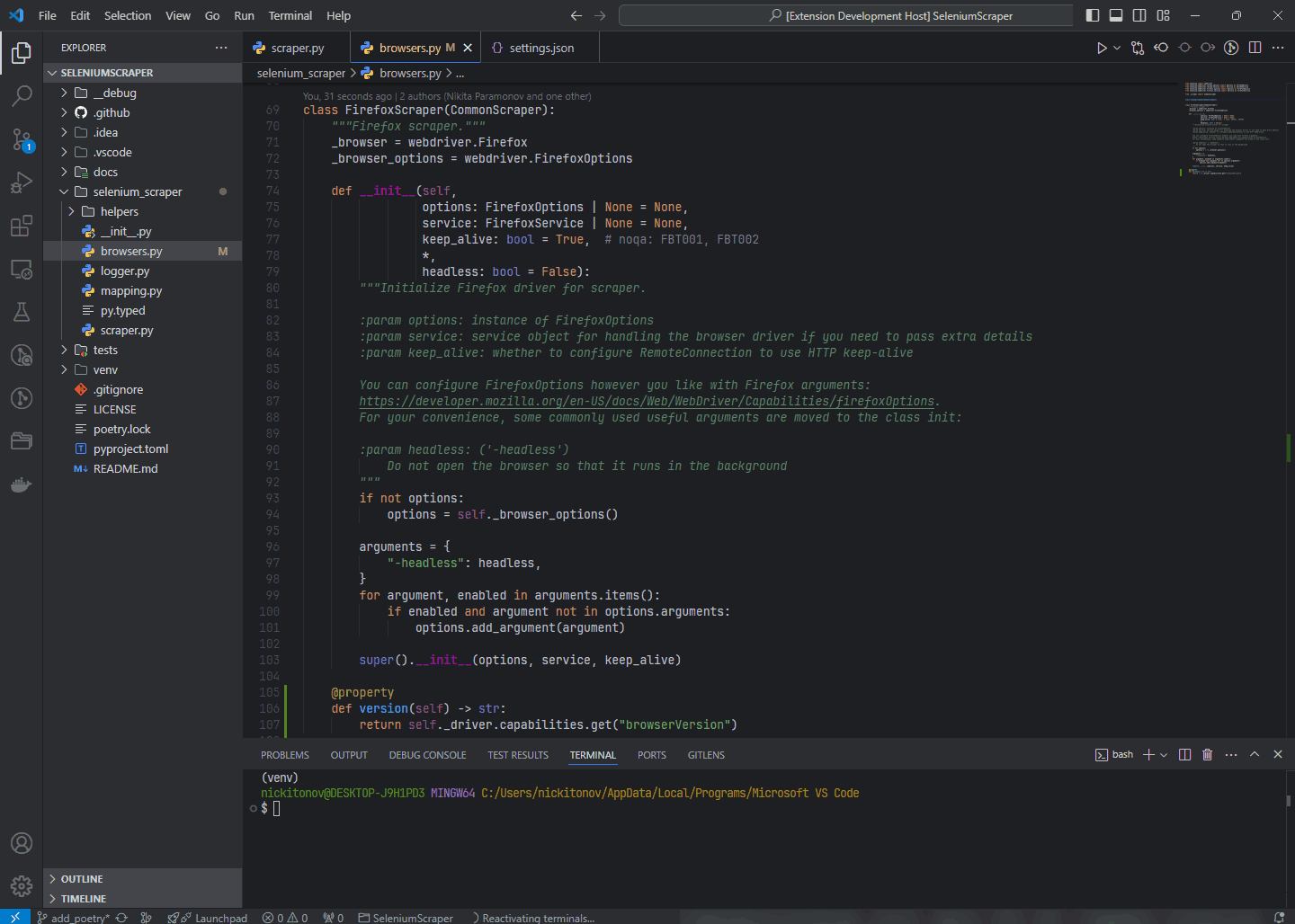1295x924 pixels.
Task: Open poetry.lock file
Action: 143,429
